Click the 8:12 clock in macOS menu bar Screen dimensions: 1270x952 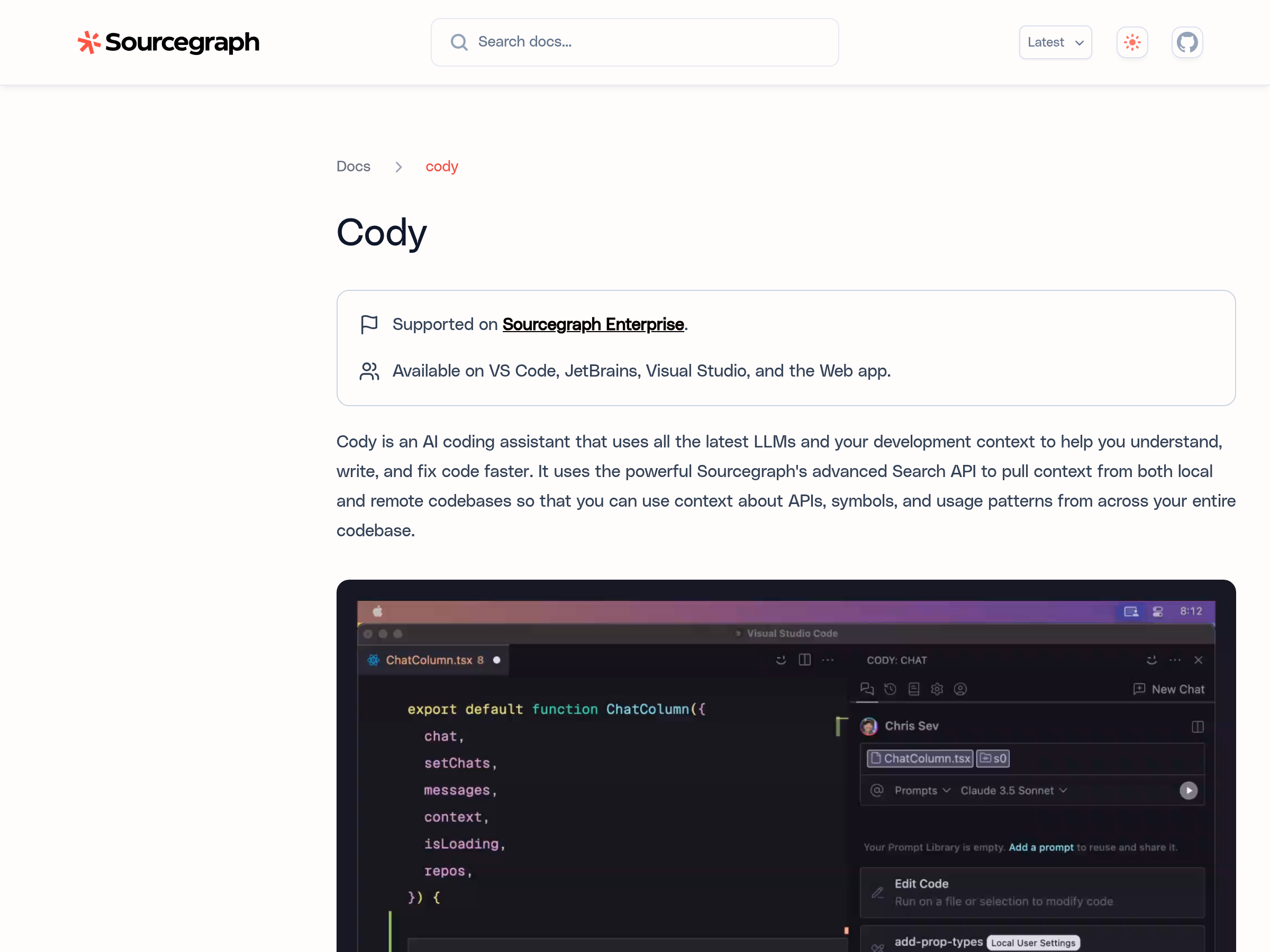1191,612
